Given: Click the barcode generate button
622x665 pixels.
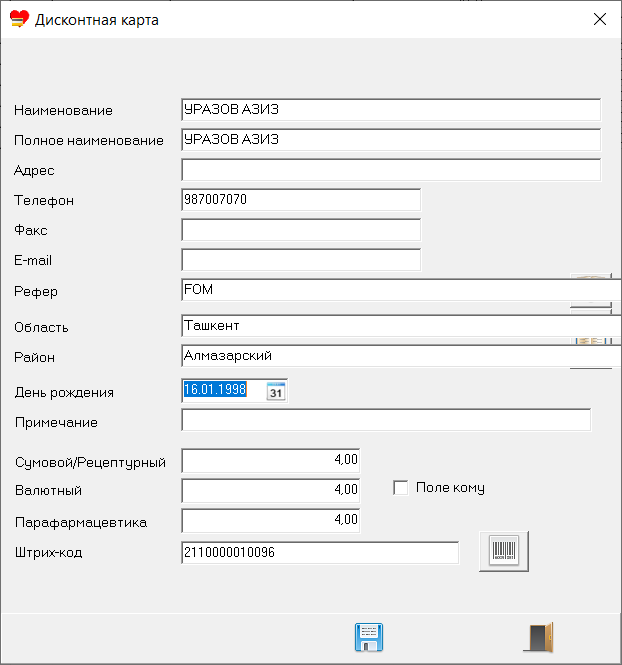Looking at the screenshot, I should tap(504, 551).
